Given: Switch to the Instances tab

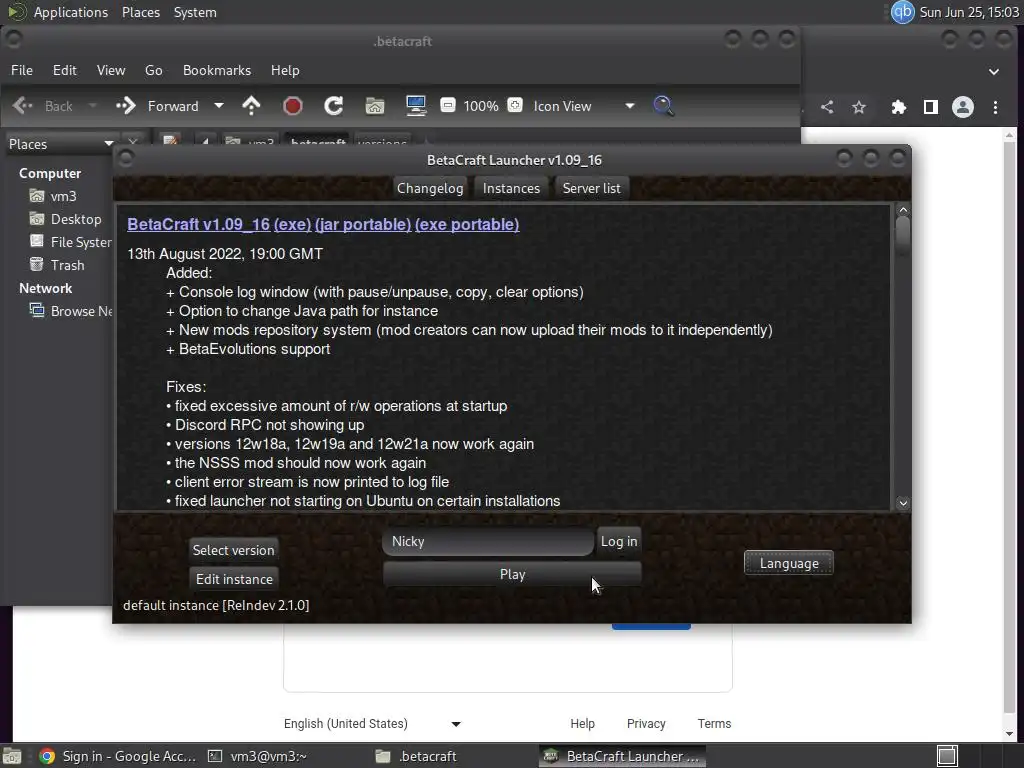Looking at the screenshot, I should [511, 189].
